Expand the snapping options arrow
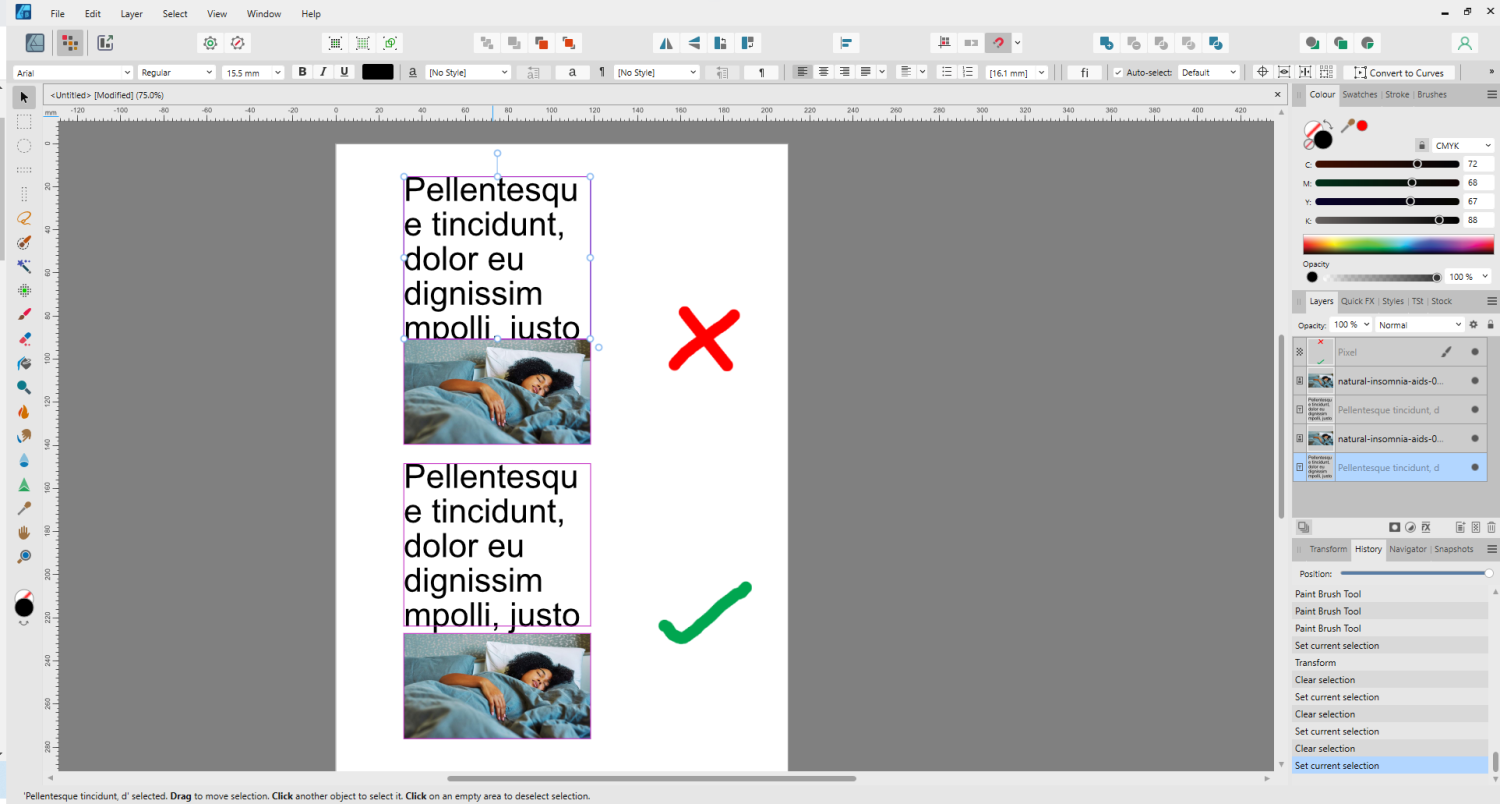1500x804 pixels. click(x=1018, y=43)
